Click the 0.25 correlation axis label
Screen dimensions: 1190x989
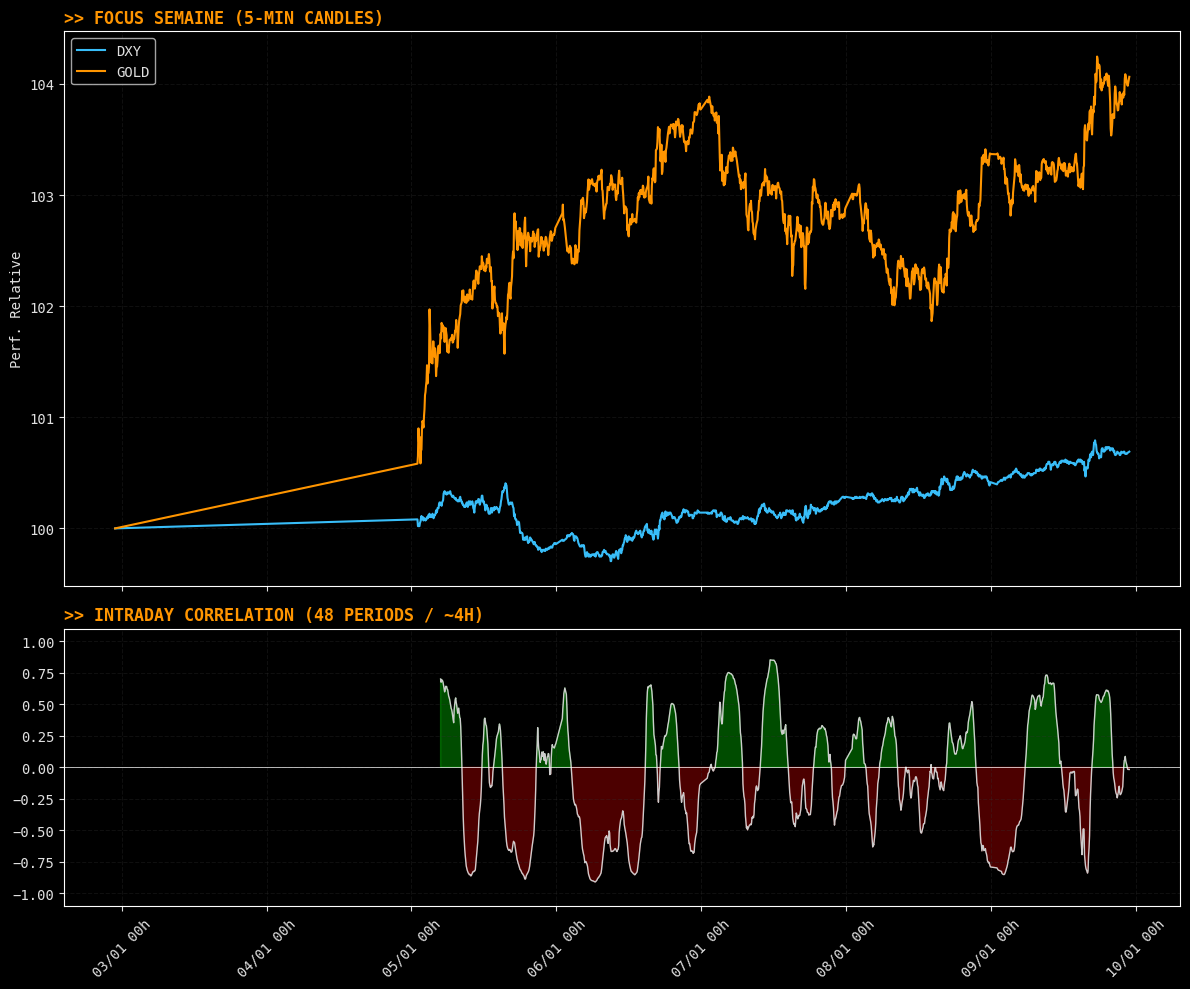(38, 737)
